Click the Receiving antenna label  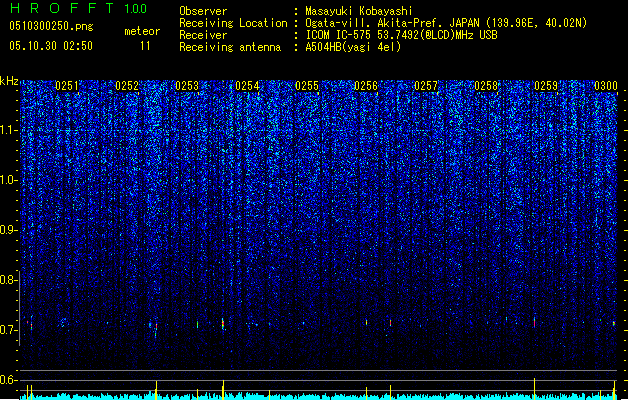[x=230, y=47]
